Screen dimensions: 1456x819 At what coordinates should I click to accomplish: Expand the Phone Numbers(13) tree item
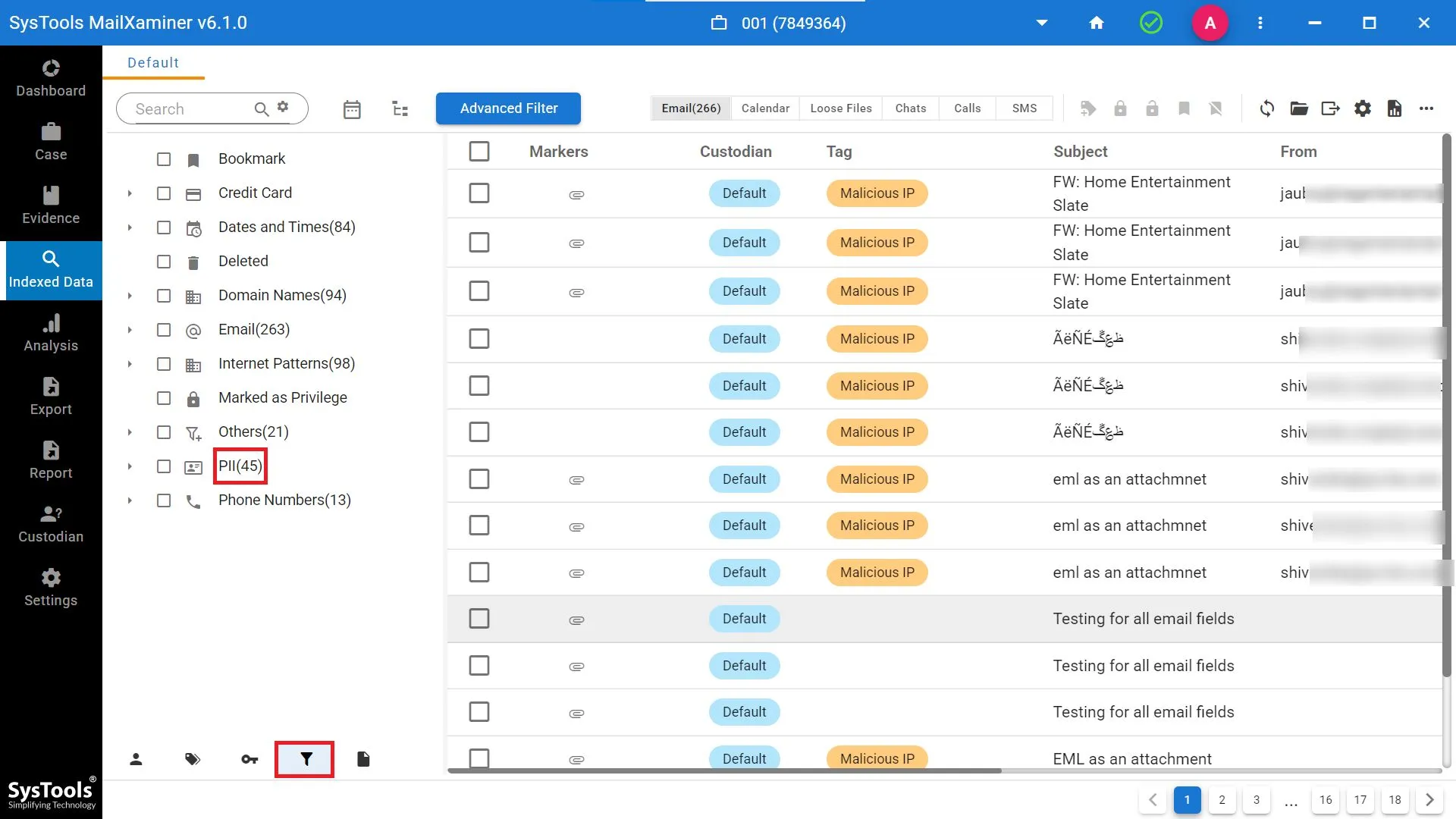click(130, 500)
